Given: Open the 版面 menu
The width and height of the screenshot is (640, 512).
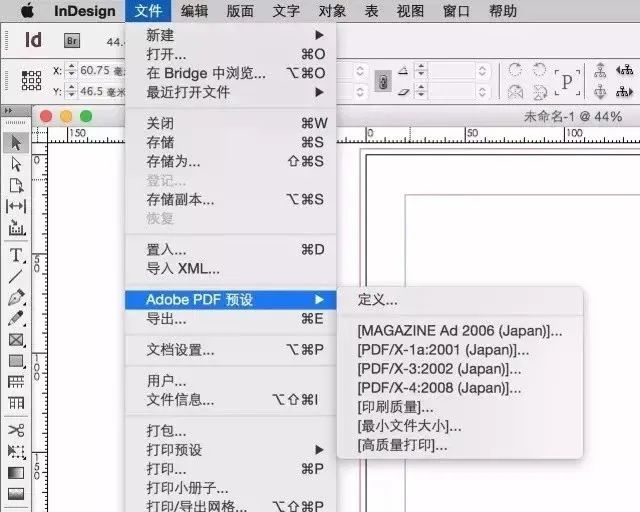Looking at the screenshot, I should click(240, 11).
